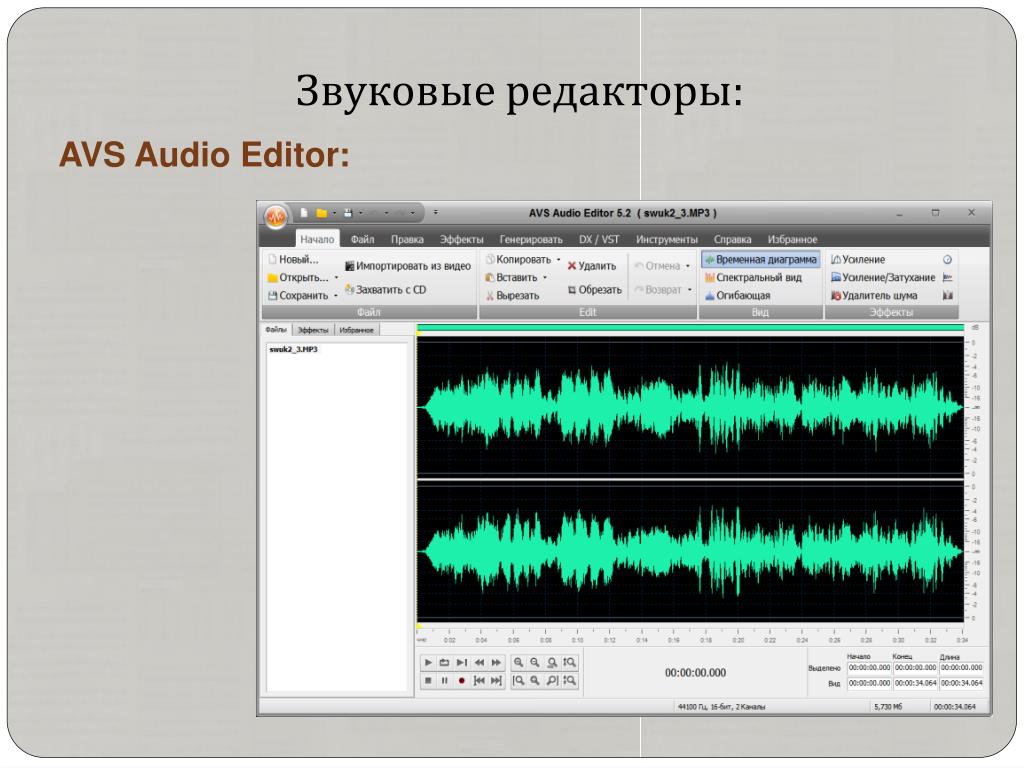Click the horizontal zoom out magnifier
Image resolution: width=1024 pixels, height=768 pixels.
pos(536,662)
